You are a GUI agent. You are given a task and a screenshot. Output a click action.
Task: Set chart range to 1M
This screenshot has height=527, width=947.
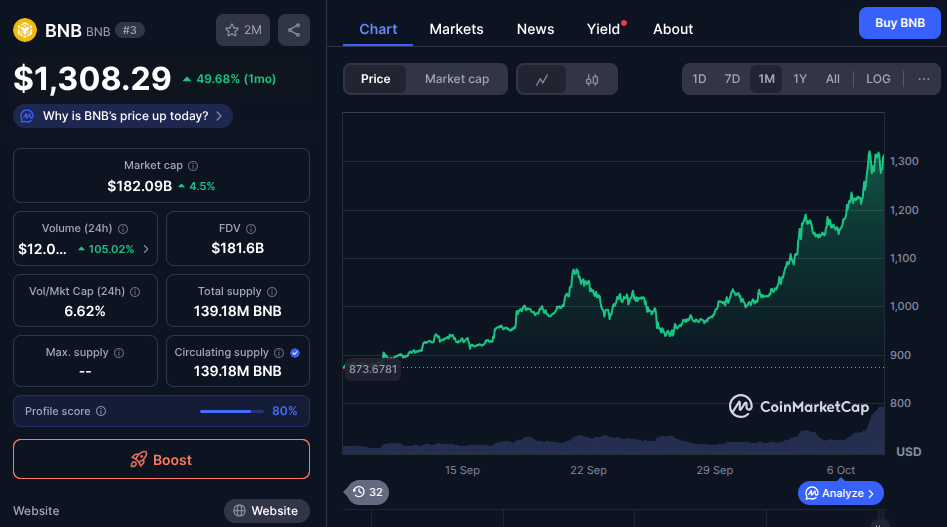pos(766,79)
